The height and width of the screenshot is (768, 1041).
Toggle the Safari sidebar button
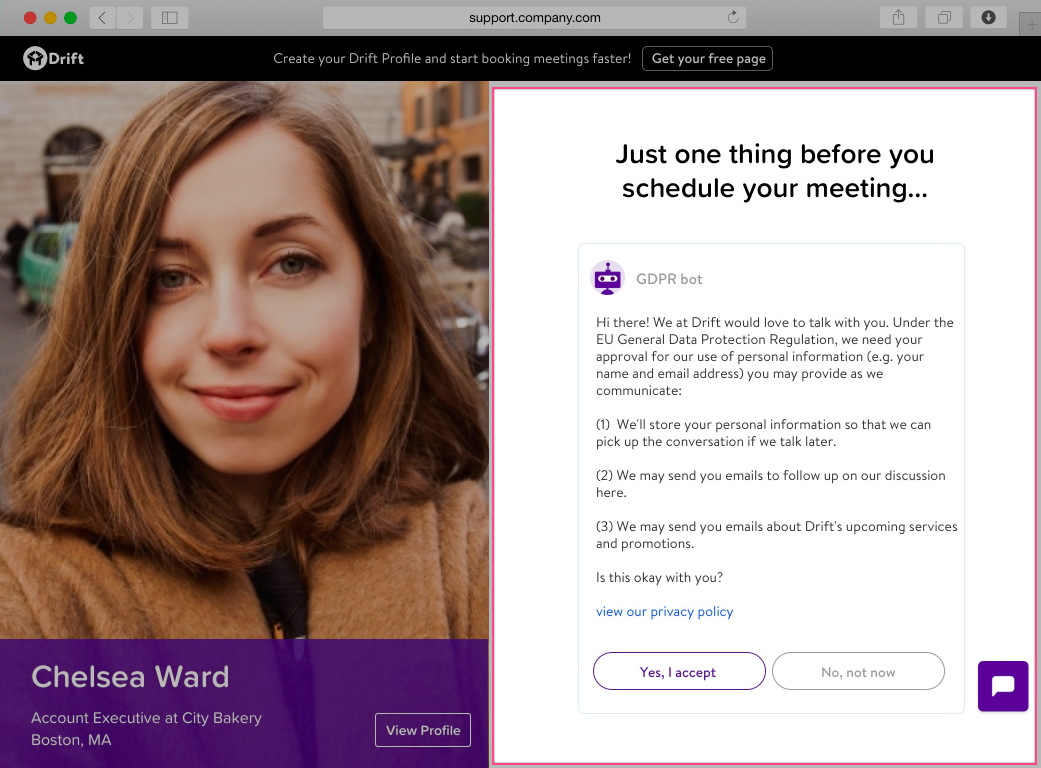(169, 18)
